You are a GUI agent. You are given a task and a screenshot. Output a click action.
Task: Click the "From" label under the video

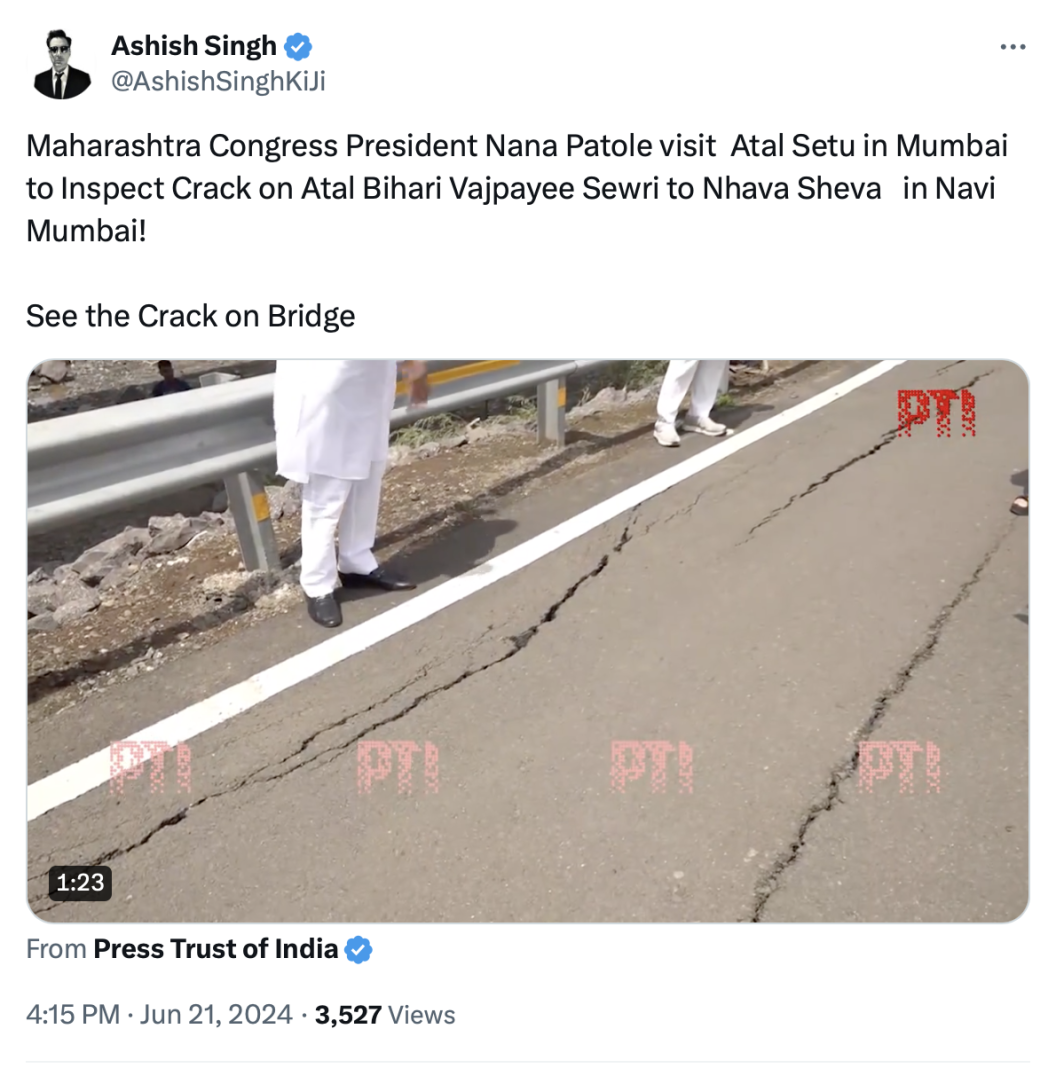click(x=56, y=949)
